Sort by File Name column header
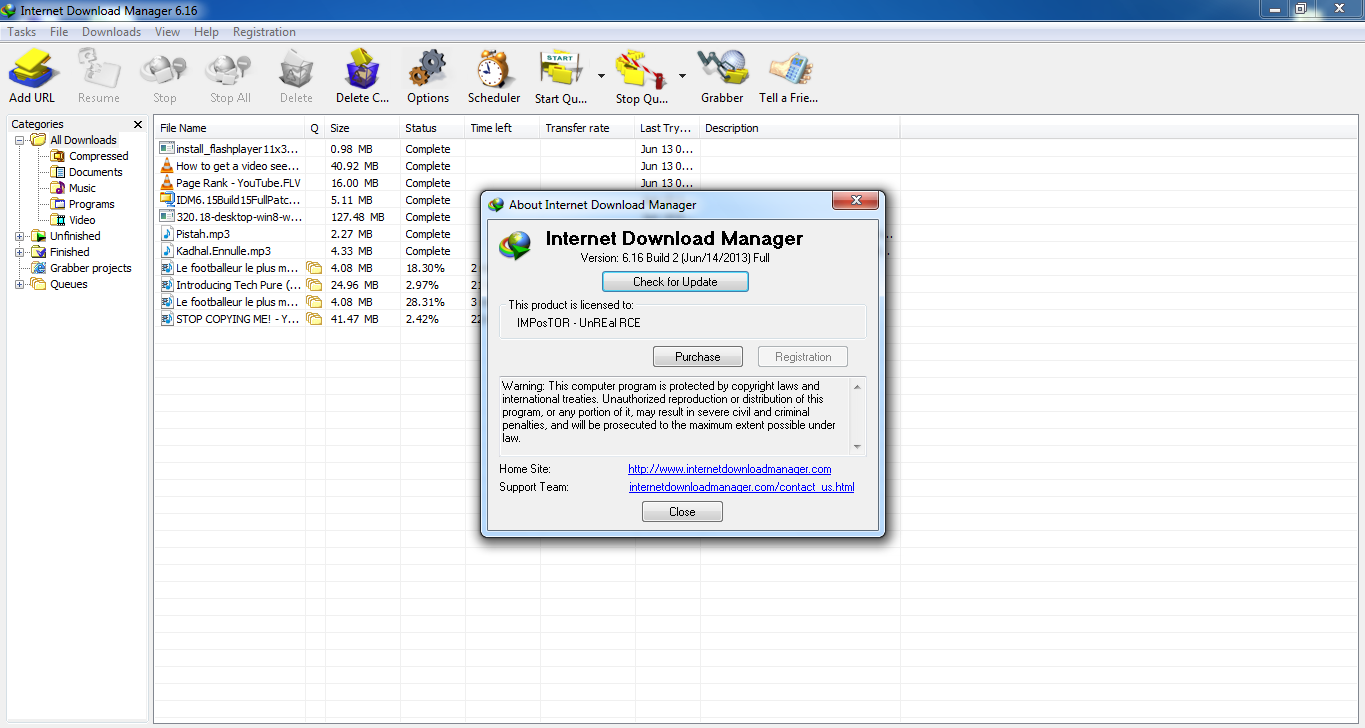 tap(230, 128)
